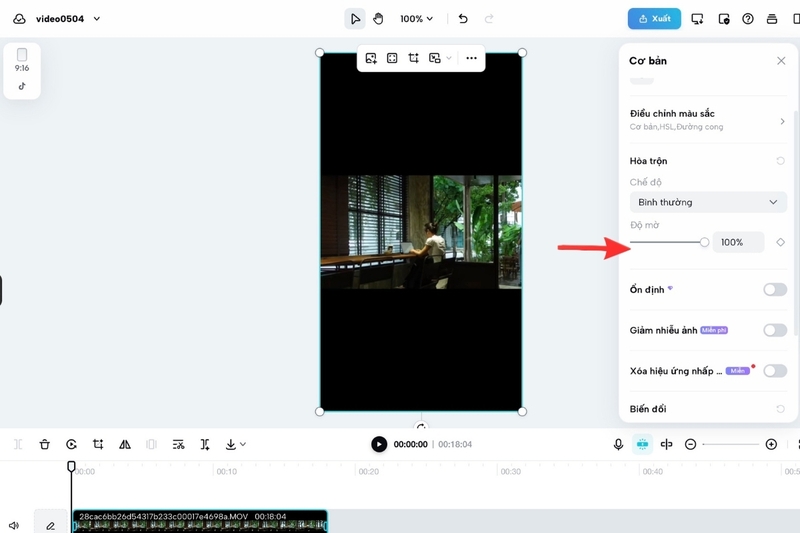800x533 pixels.
Task: Open cloud home icon at top-left
Action: (x=19, y=19)
